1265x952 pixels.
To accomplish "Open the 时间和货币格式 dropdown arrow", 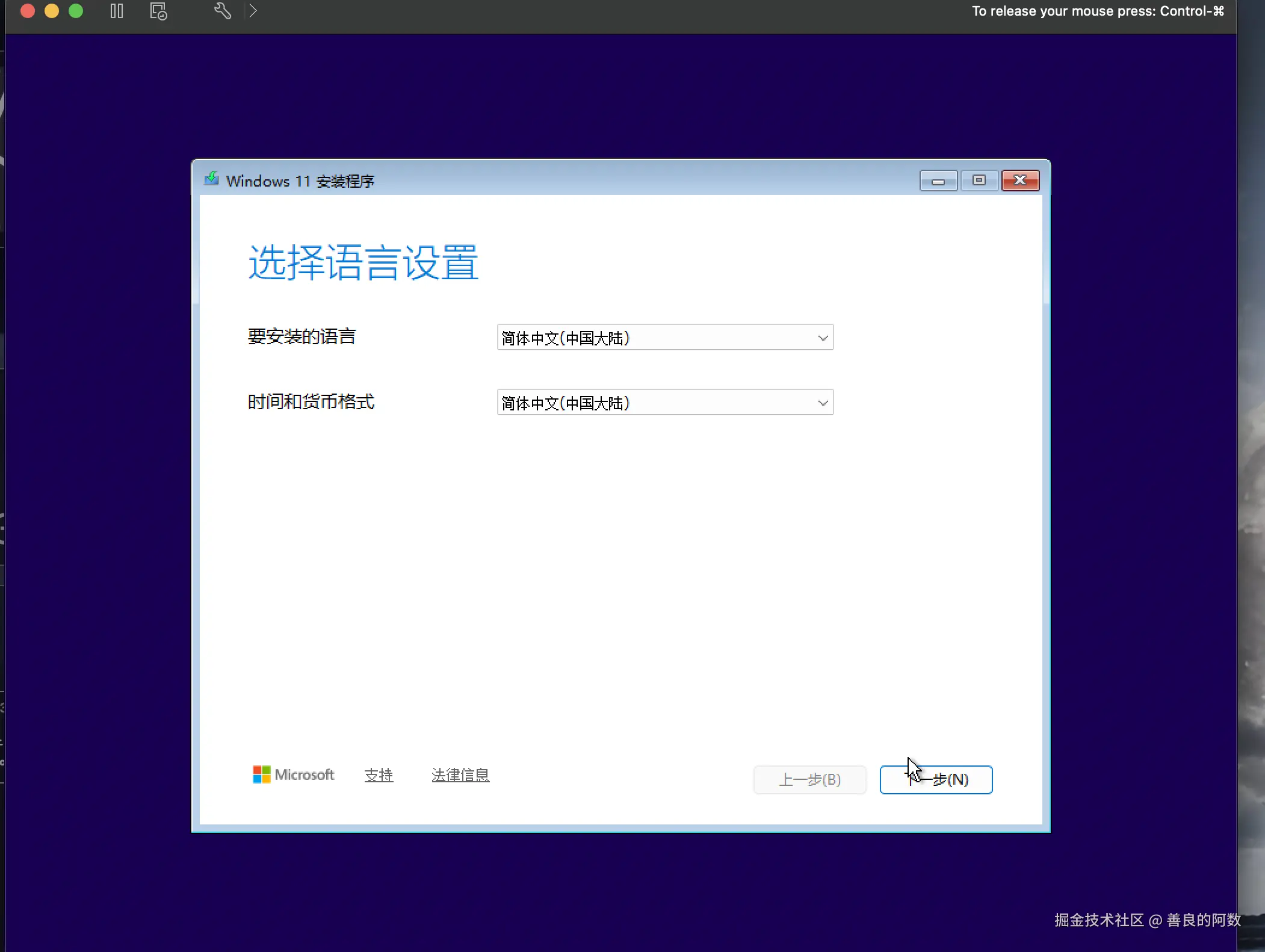I will coord(823,403).
